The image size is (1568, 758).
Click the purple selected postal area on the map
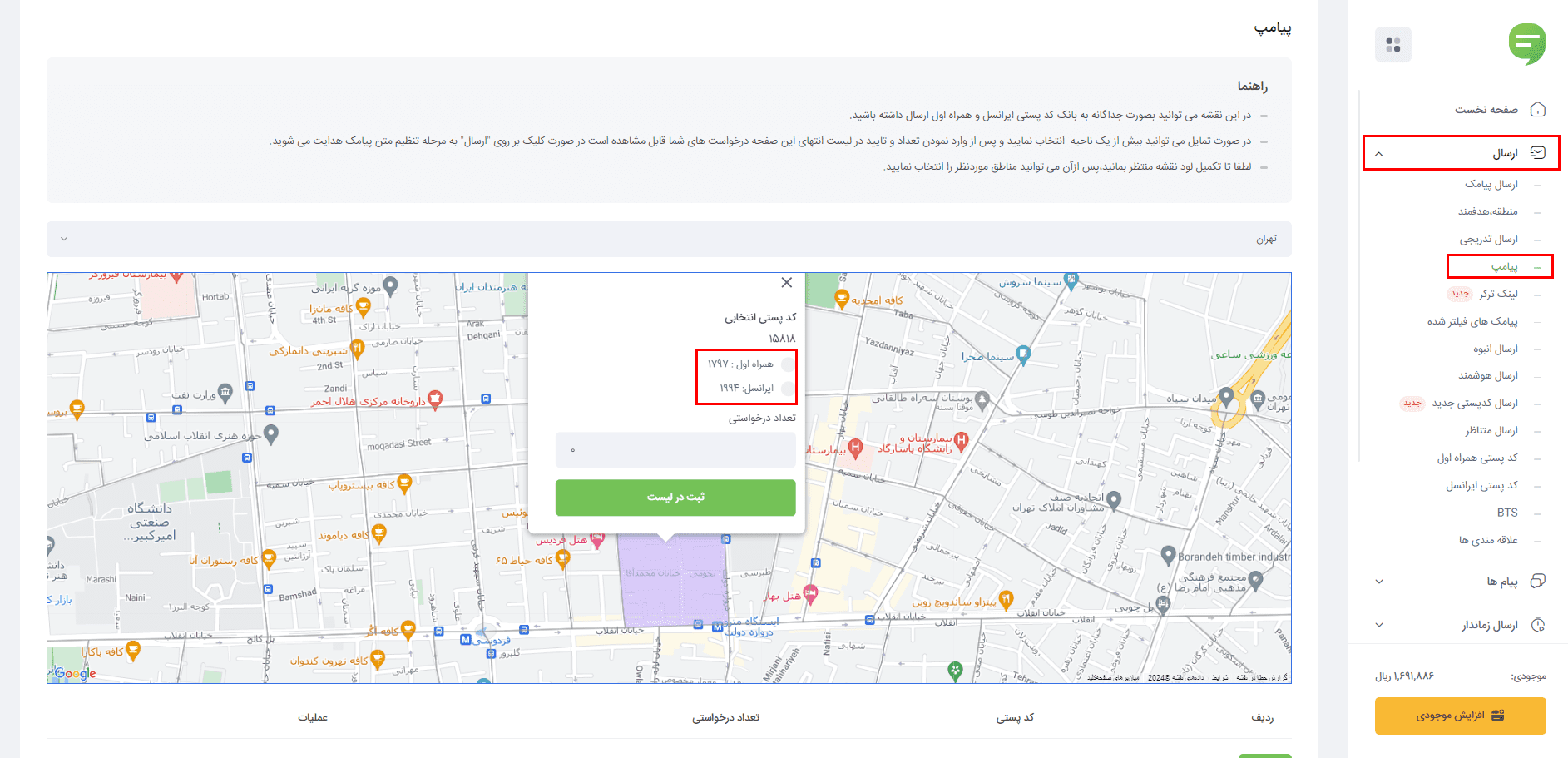point(674,580)
